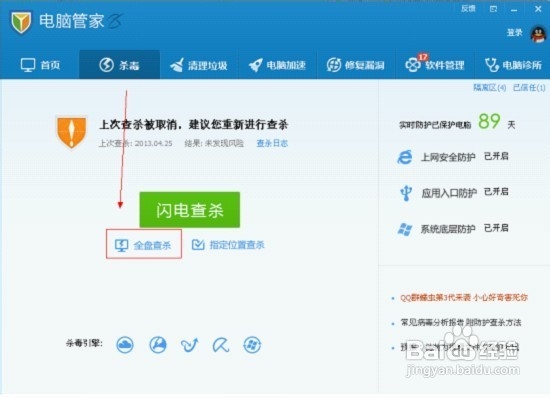Viewport: 550px width, 398px height.
Task: Click the 指定位置查杀 checkbox icon
Action: (198, 244)
